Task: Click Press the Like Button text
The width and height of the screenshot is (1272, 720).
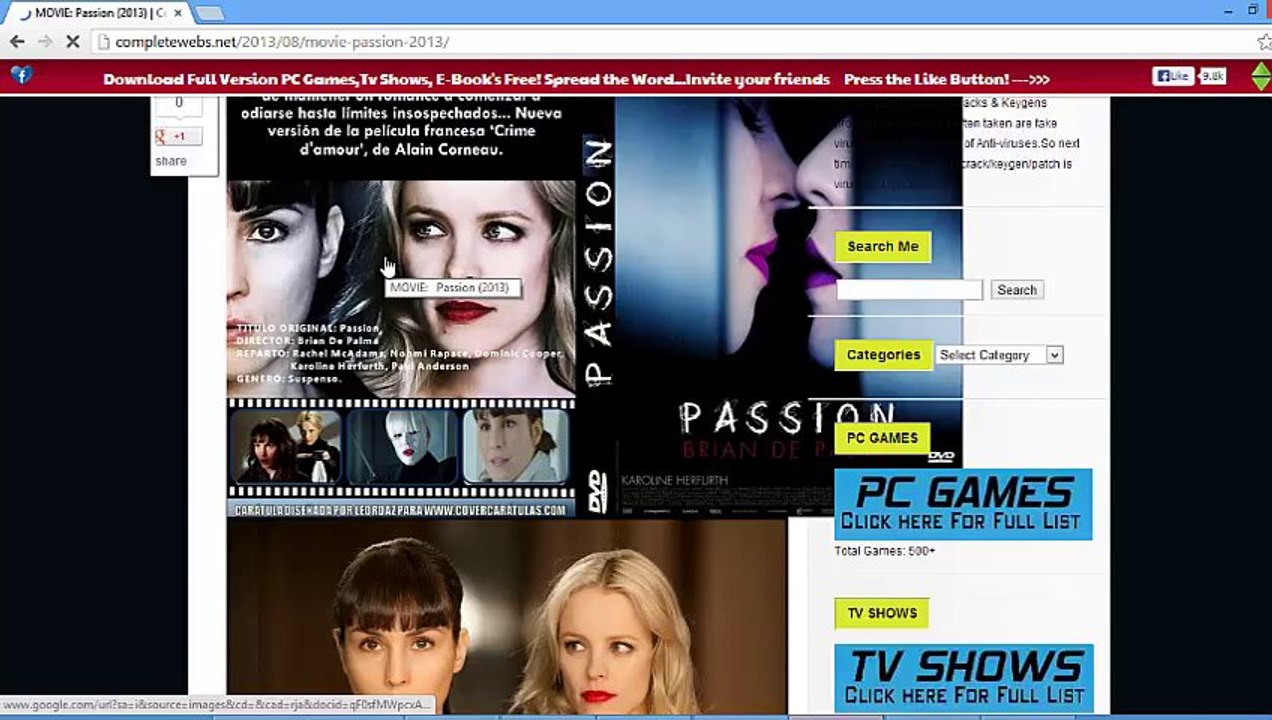Action: pyautogui.click(x=946, y=79)
